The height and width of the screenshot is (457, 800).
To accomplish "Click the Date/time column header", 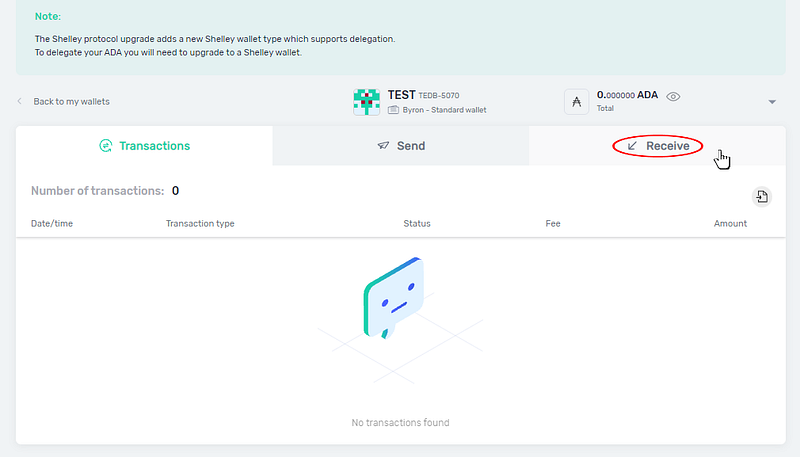I will 52,223.
